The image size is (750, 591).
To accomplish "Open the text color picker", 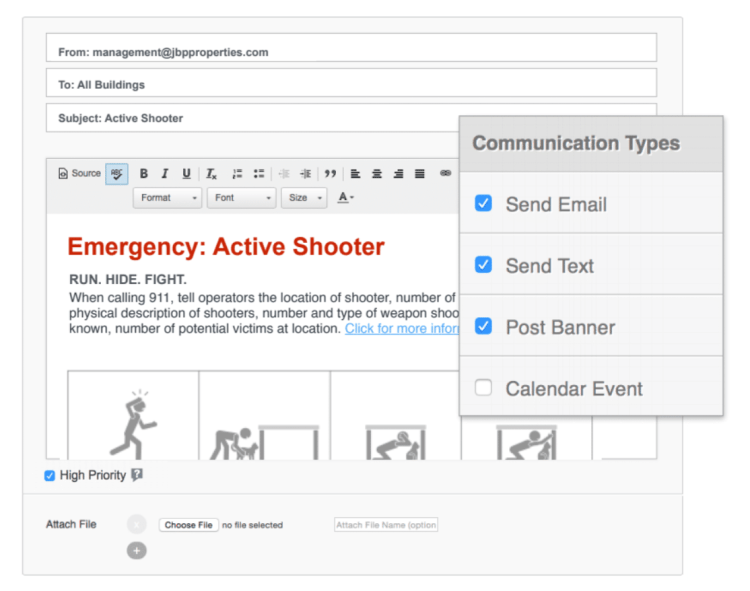I will [x=345, y=198].
